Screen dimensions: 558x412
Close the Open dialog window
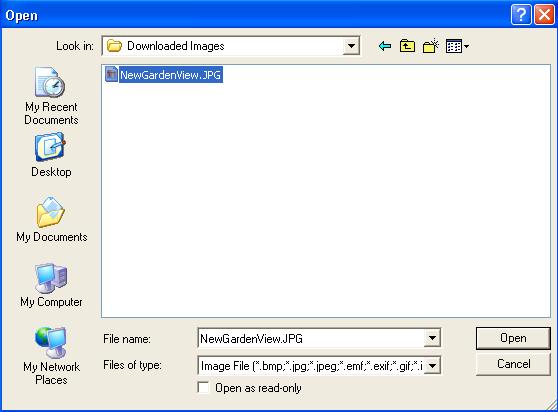544,15
